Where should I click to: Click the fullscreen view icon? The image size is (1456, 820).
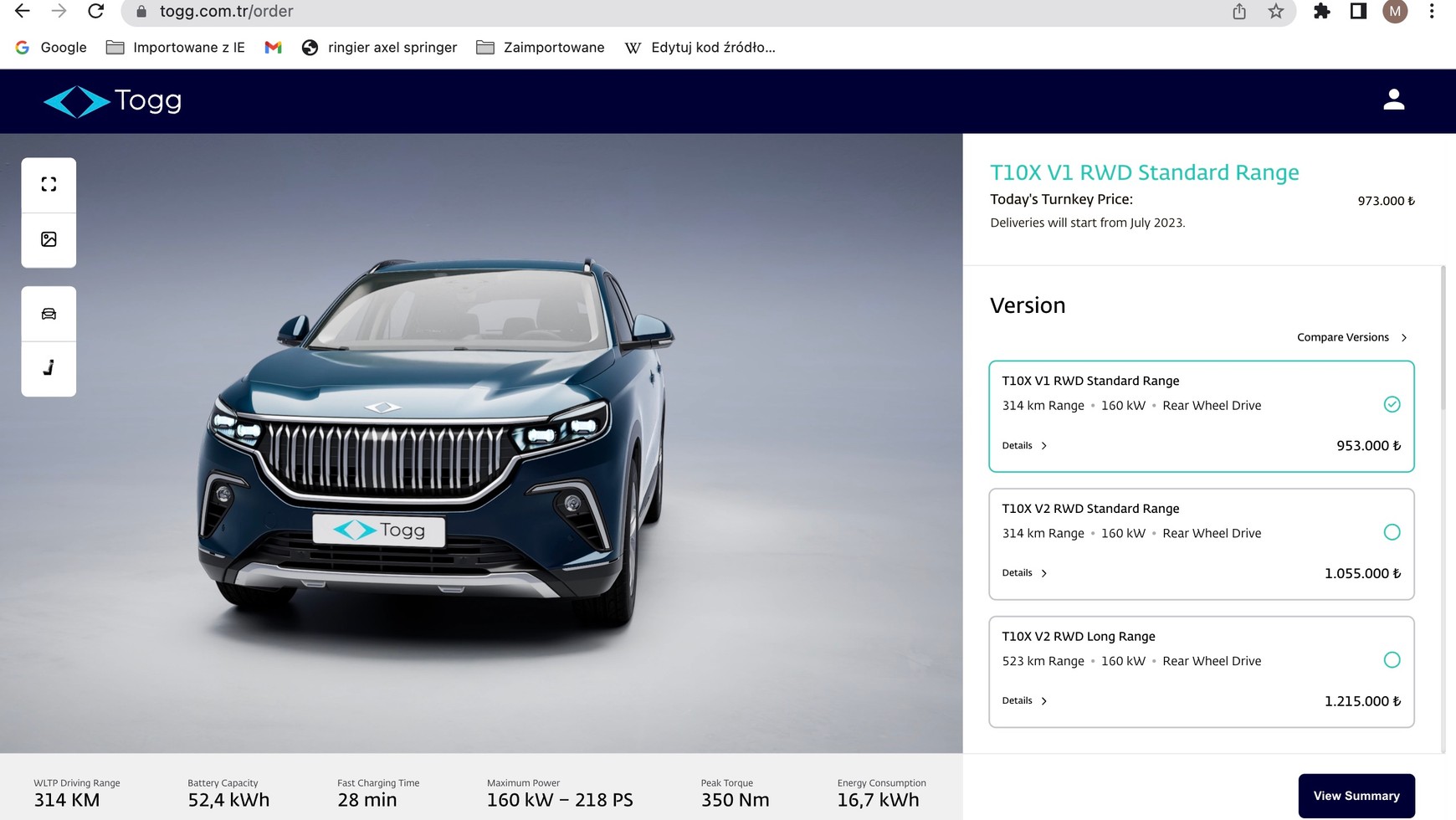49,184
